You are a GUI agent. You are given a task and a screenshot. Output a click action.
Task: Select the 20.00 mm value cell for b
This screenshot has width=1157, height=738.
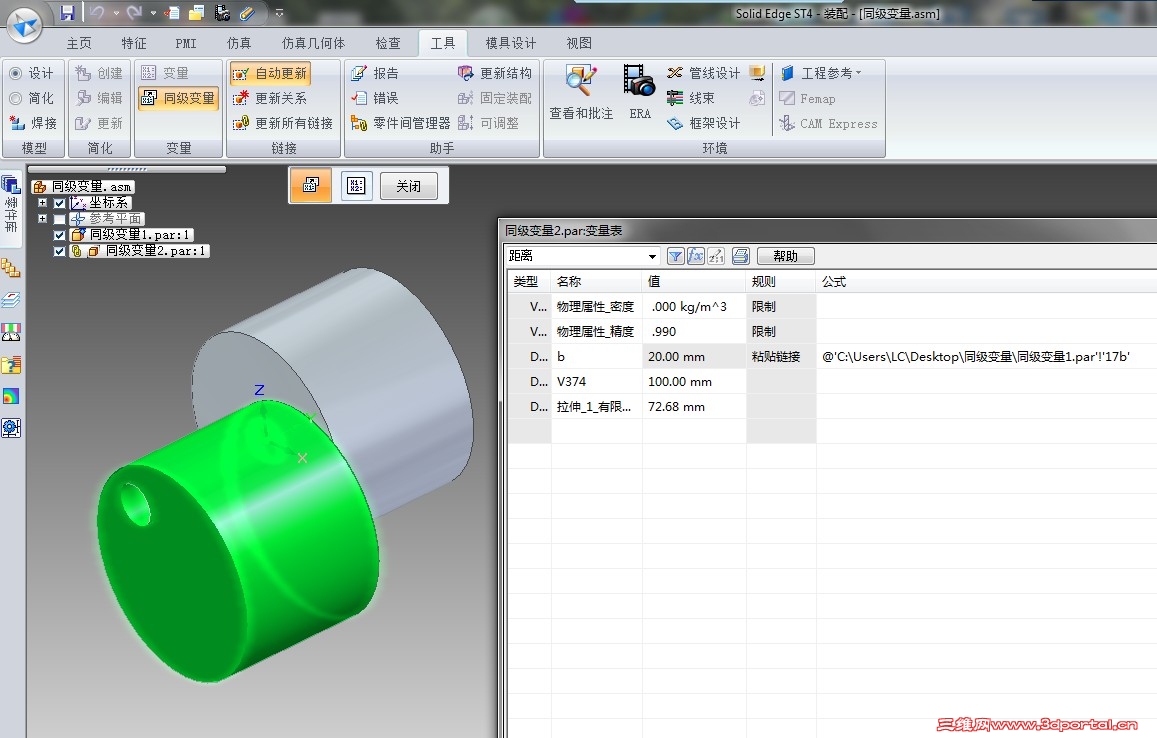694,356
